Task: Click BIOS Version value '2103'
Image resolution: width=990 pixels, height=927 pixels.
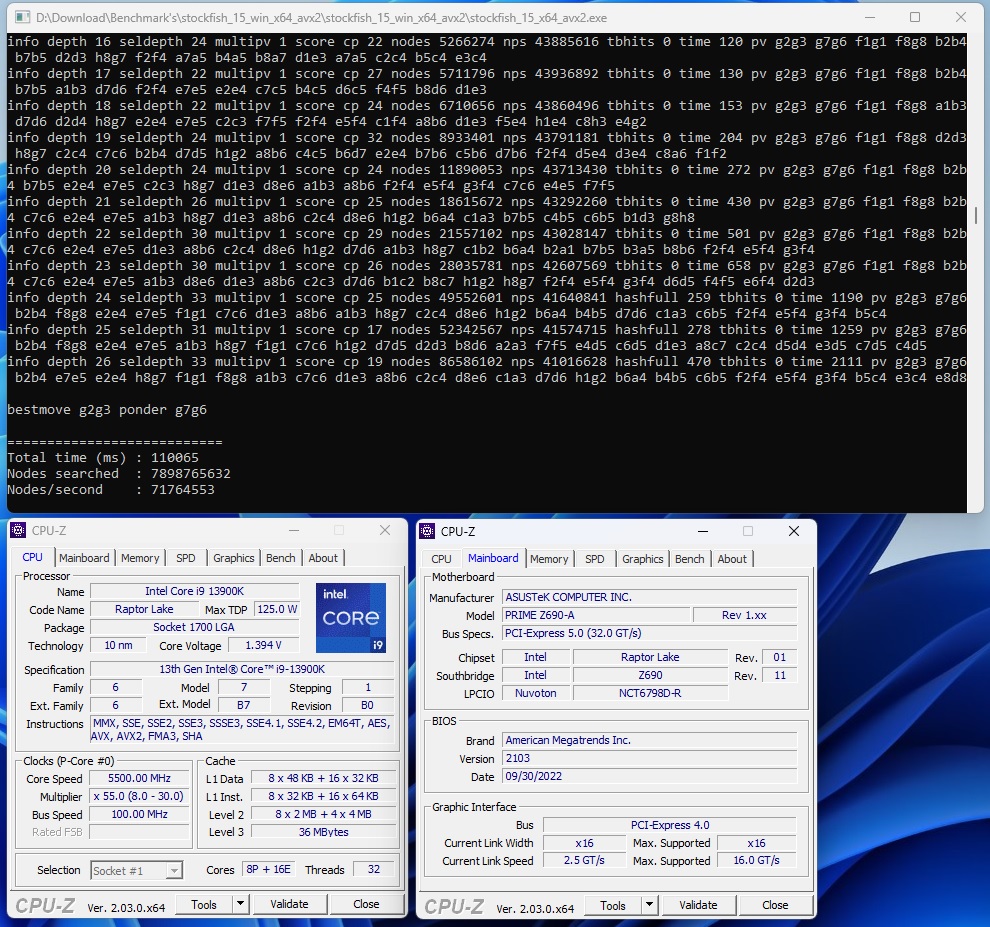Action: [650, 758]
